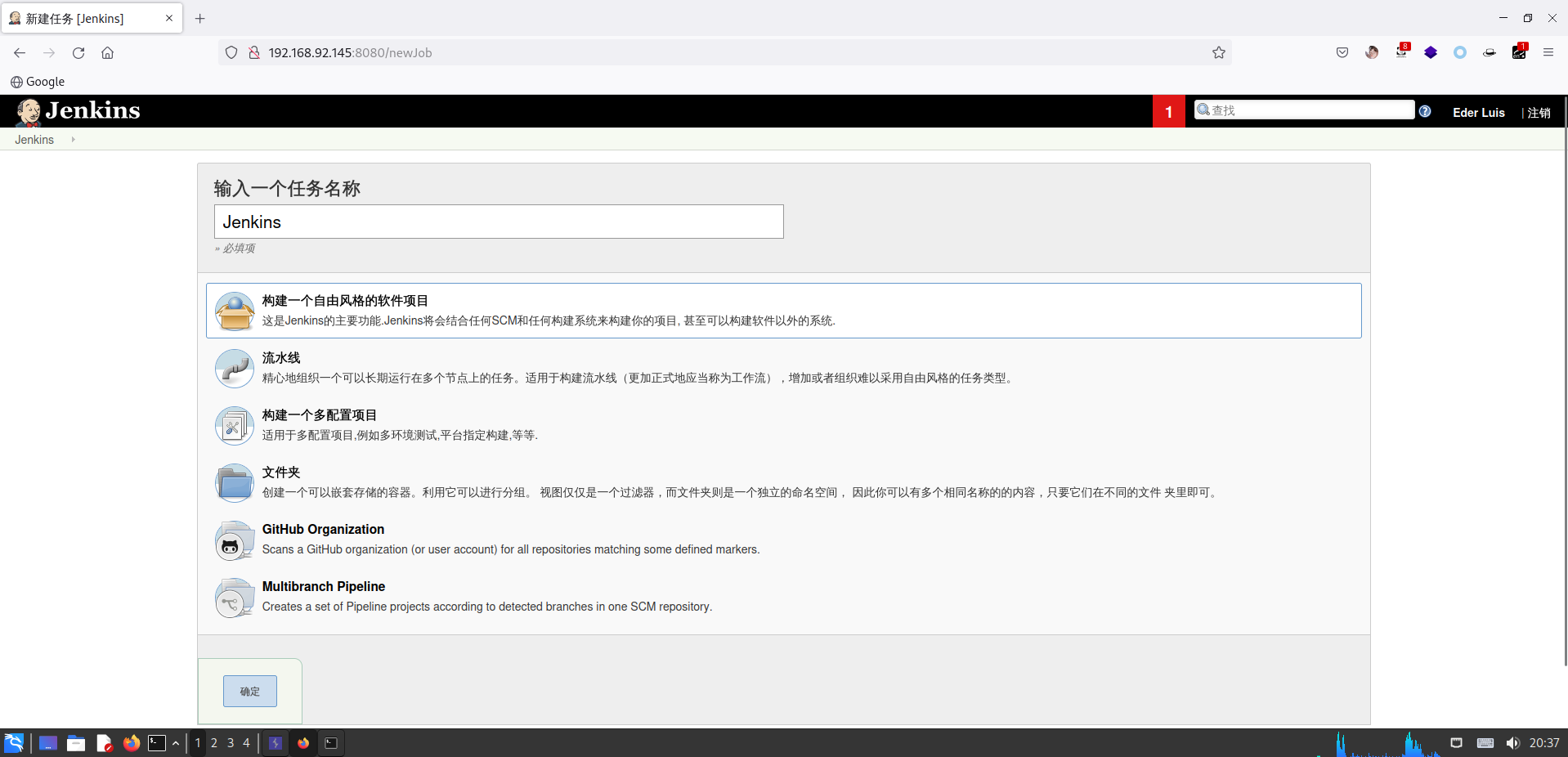Viewport: 1568px width, 757px height.
Task: Open the black extension icon with badge 1
Action: (x=1520, y=52)
